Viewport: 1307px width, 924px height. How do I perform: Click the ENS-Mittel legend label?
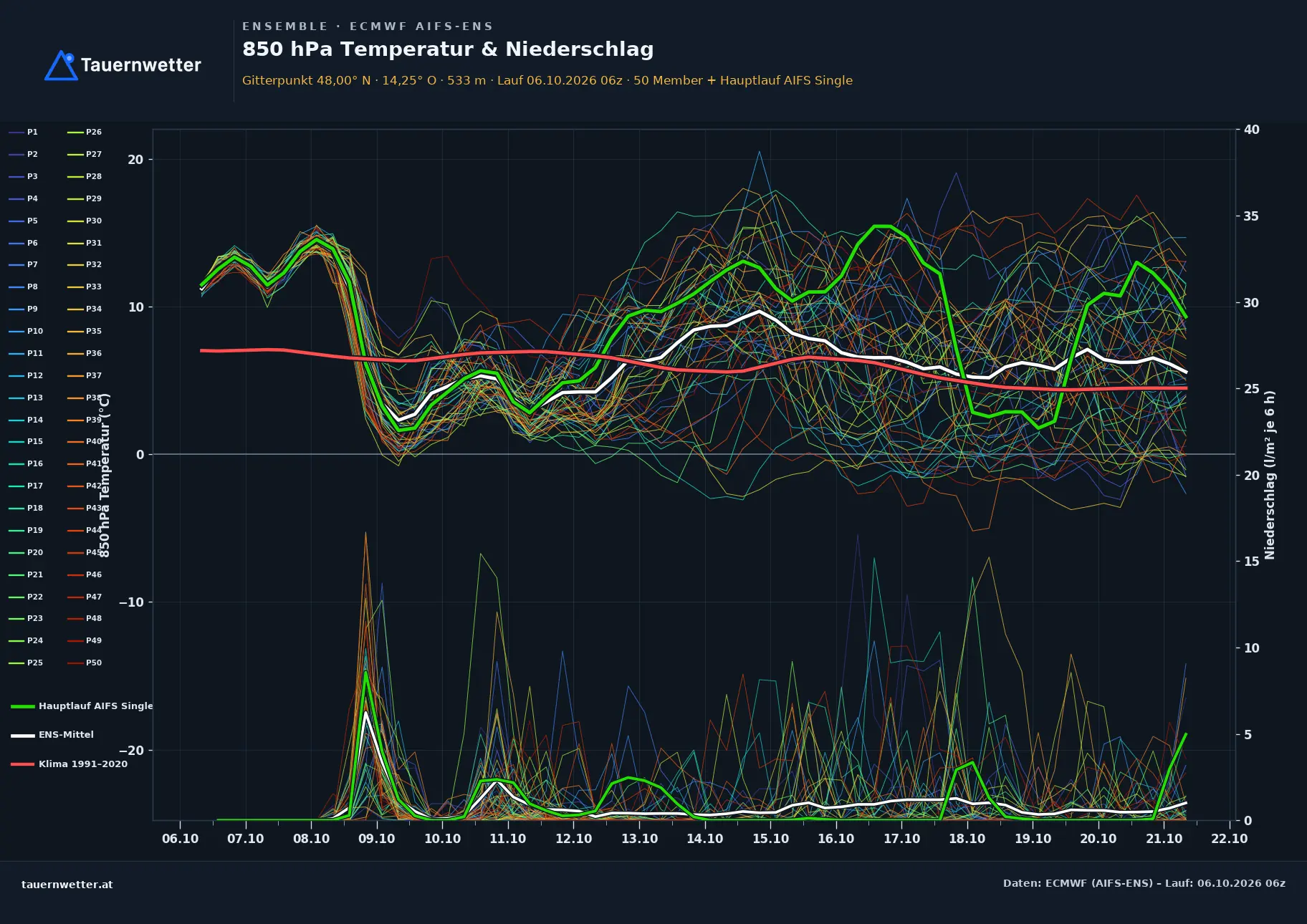[x=66, y=734]
